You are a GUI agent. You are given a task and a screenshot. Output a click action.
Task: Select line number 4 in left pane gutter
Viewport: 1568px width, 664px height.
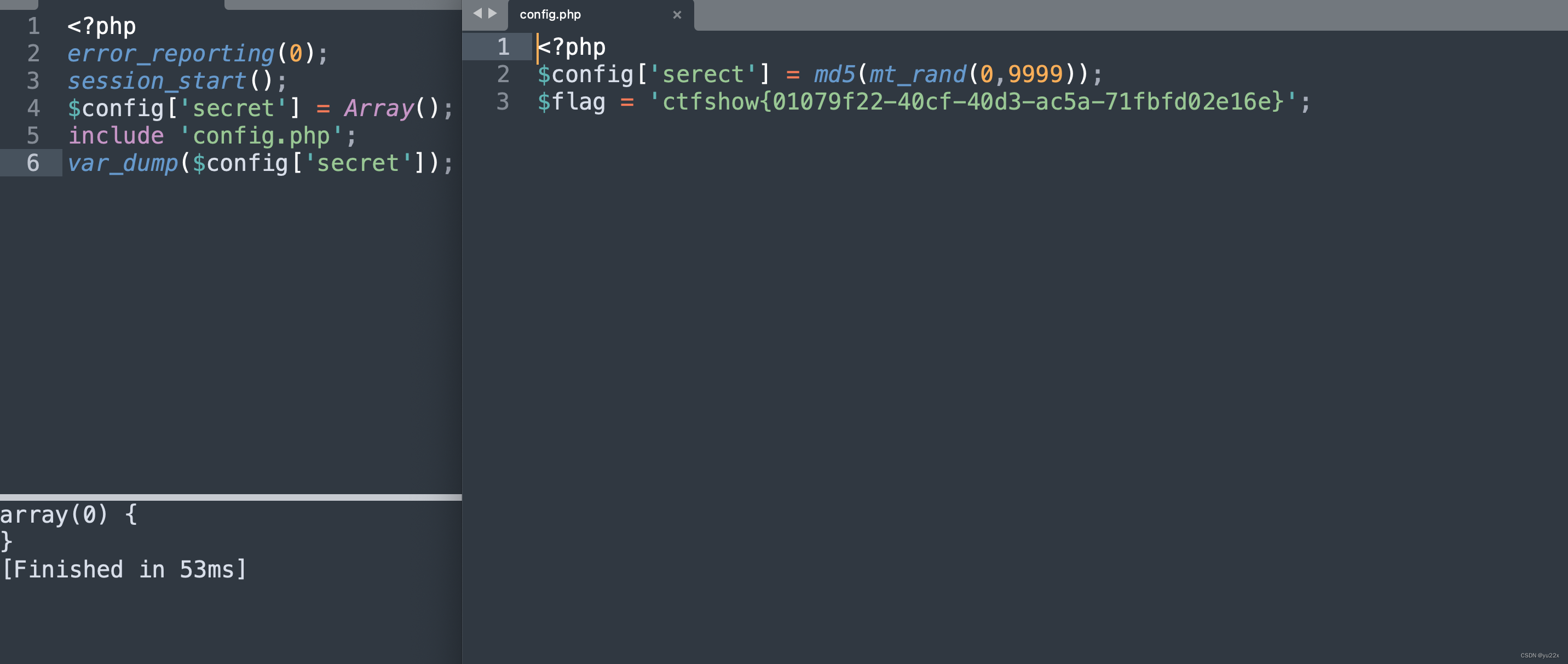pos(33,108)
